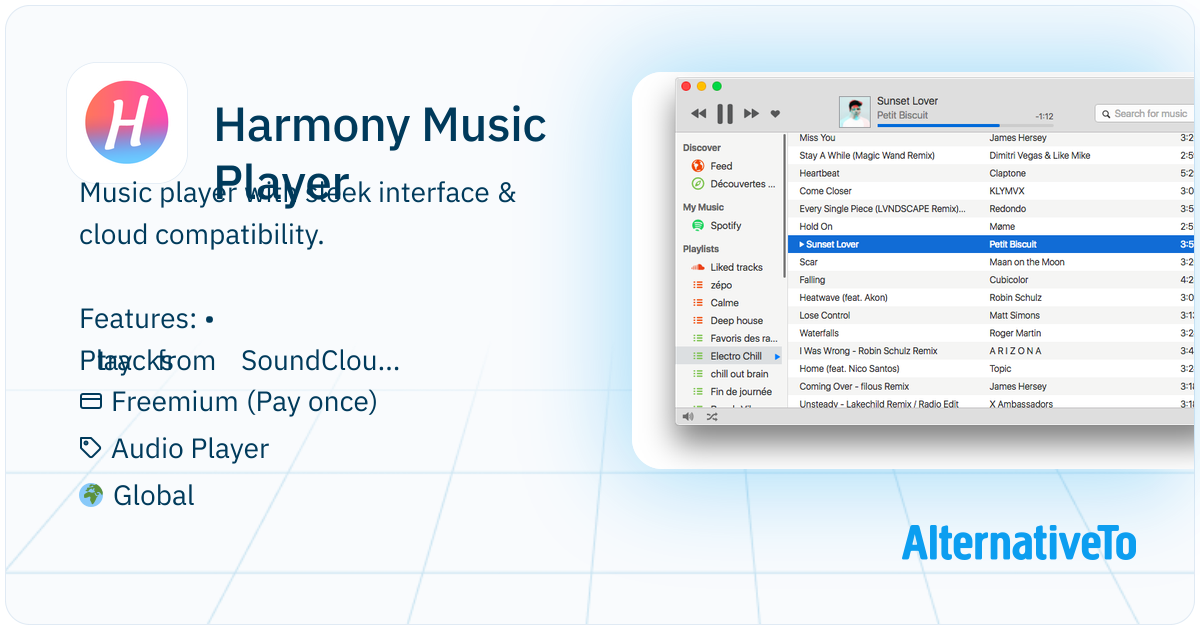Click the Audio Player tag label
The image size is (1200, 630).
tap(190, 449)
